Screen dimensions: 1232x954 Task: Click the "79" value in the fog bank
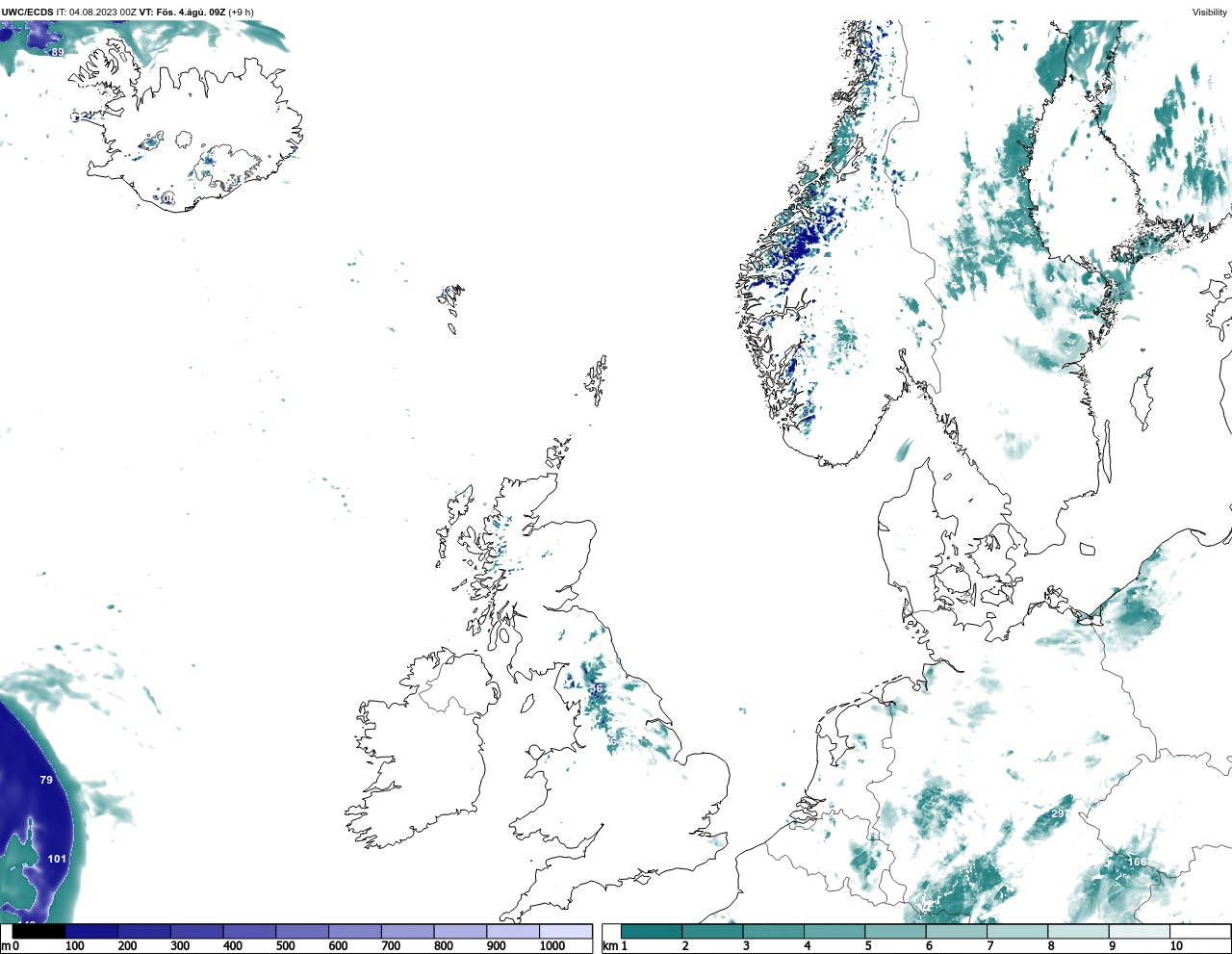[x=46, y=780]
